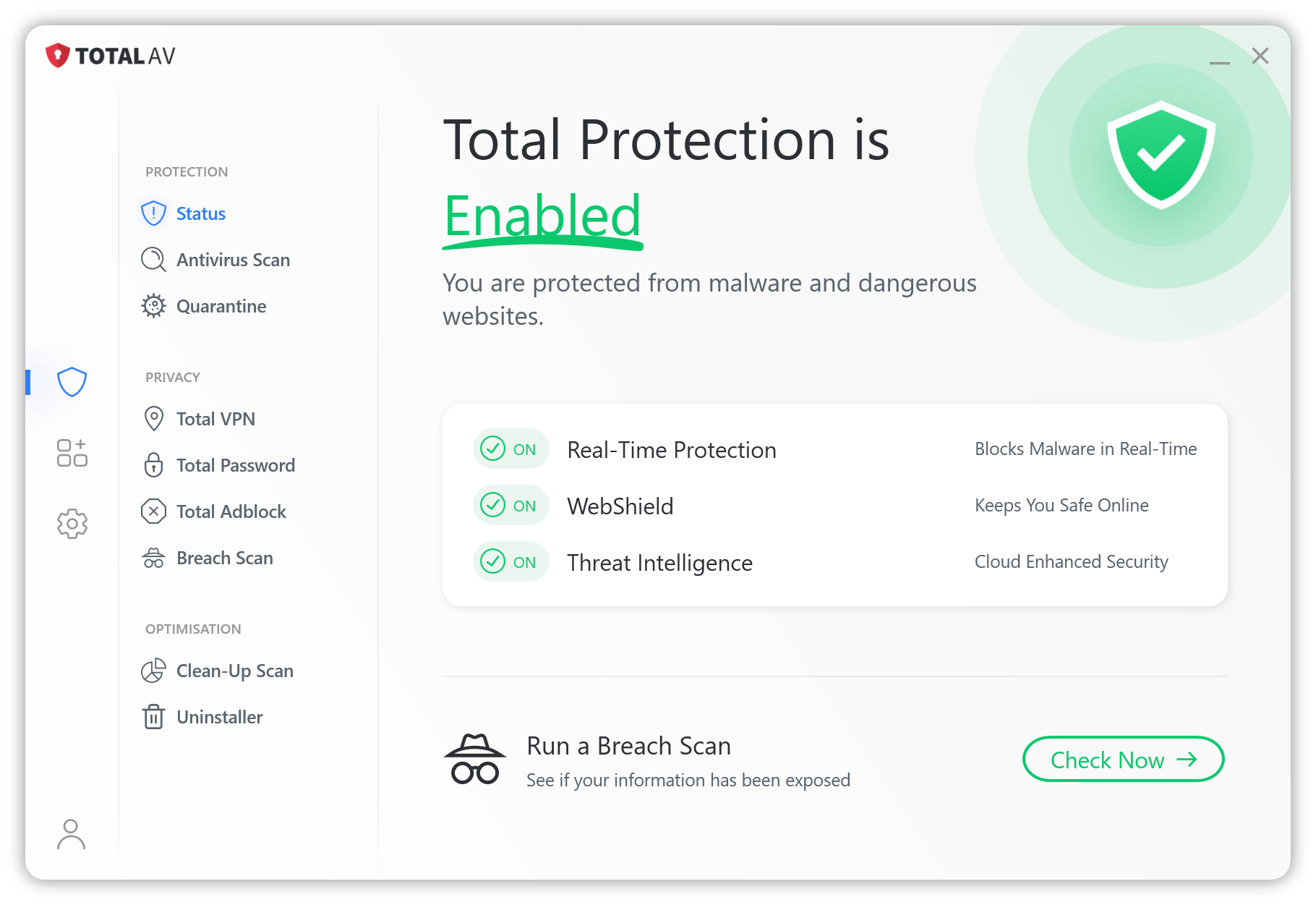Toggle Real-Time Protection ON switch
Viewport: 1316px width, 905px height.
510,449
